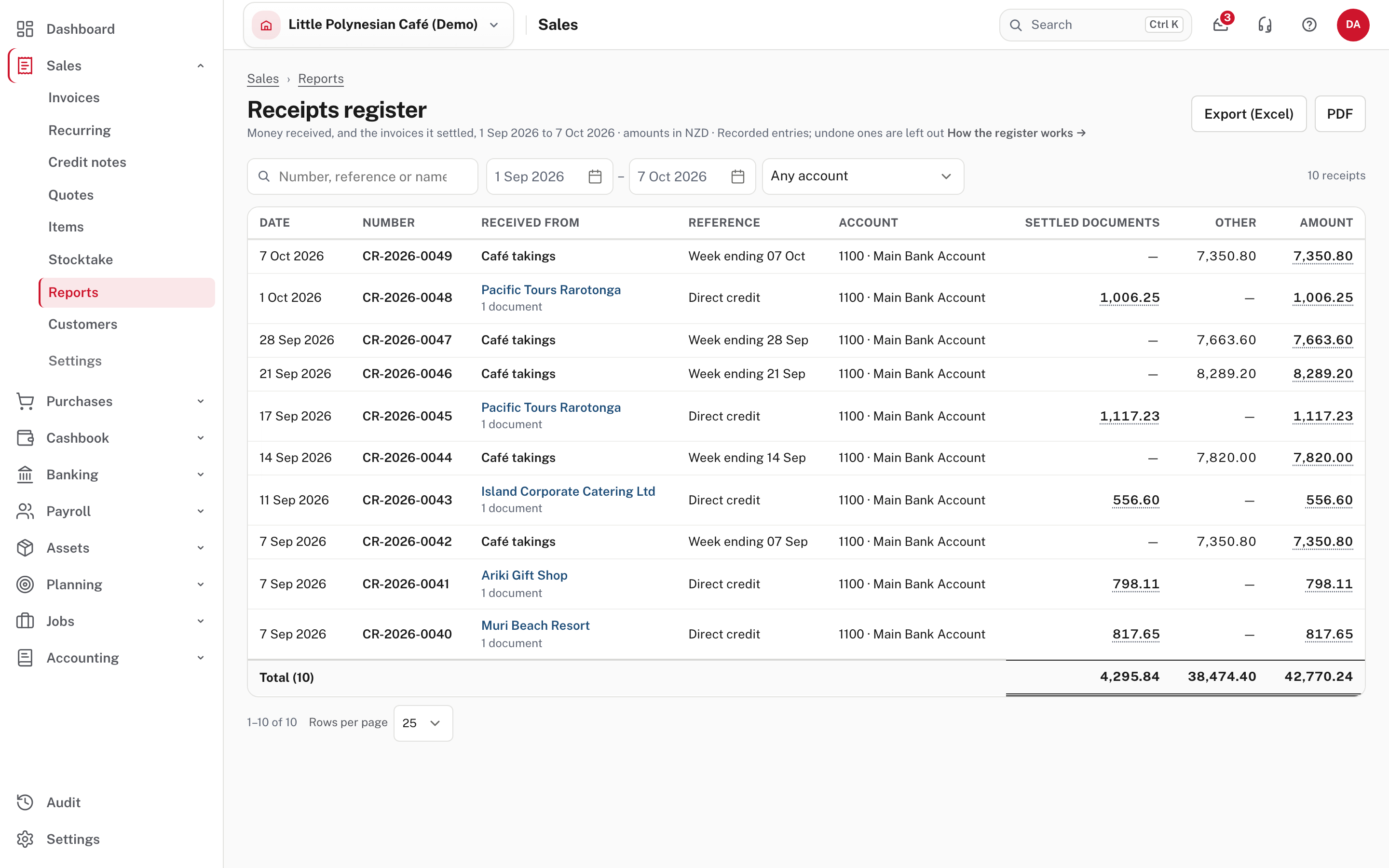This screenshot has height=868, width=1389.
Task: Open the Ariki Gift Shop link
Action: [x=524, y=575]
